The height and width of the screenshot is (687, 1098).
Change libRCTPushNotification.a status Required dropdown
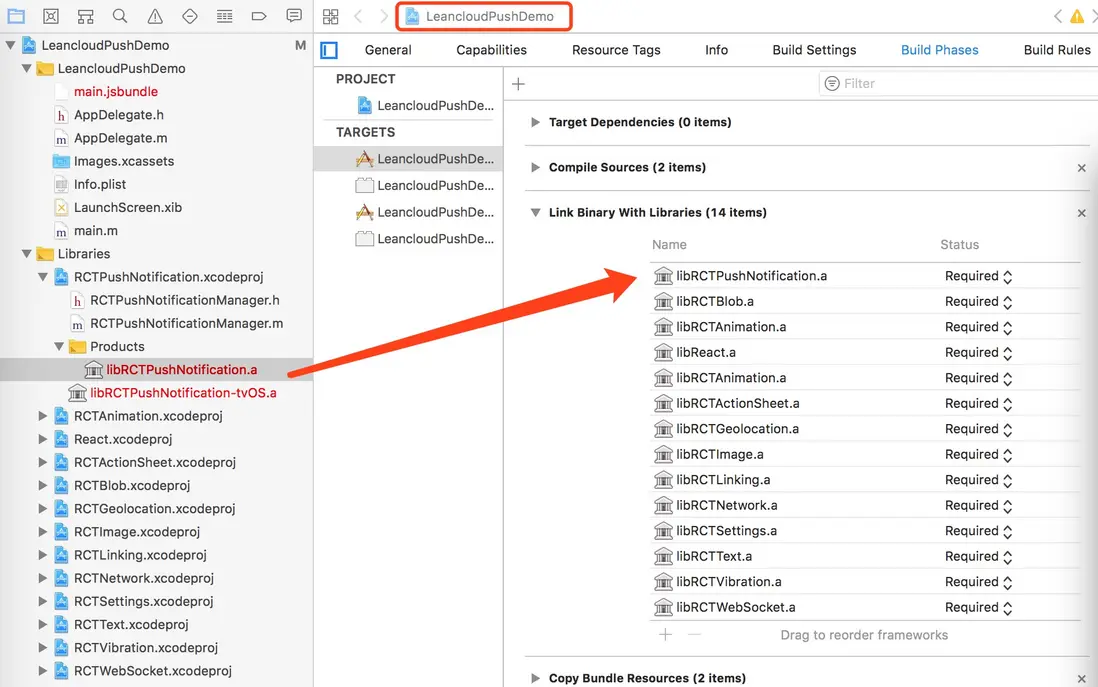coord(978,276)
